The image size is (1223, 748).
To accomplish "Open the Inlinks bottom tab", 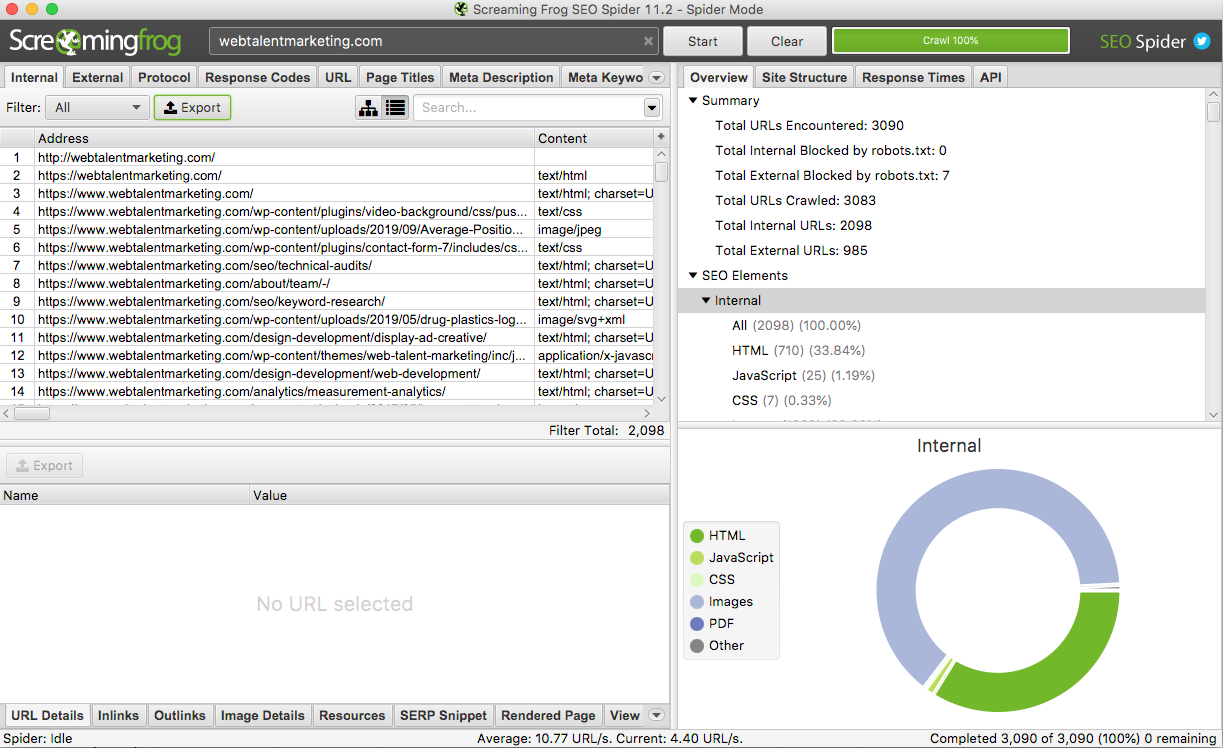I will 118,715.
